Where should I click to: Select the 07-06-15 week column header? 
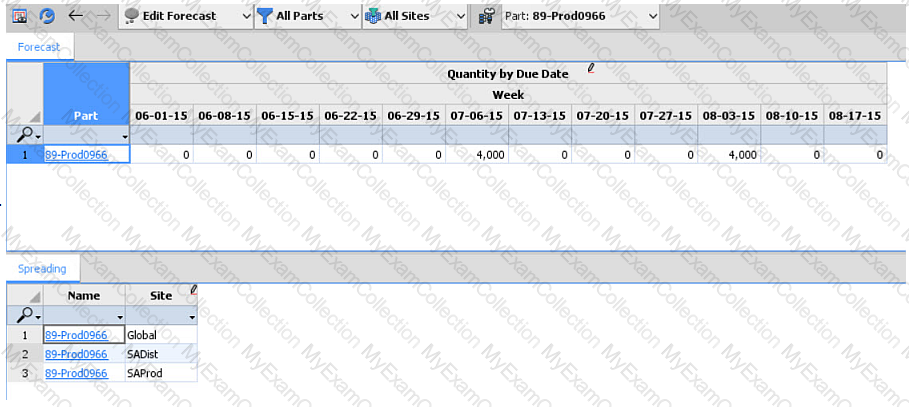(477, 115)
